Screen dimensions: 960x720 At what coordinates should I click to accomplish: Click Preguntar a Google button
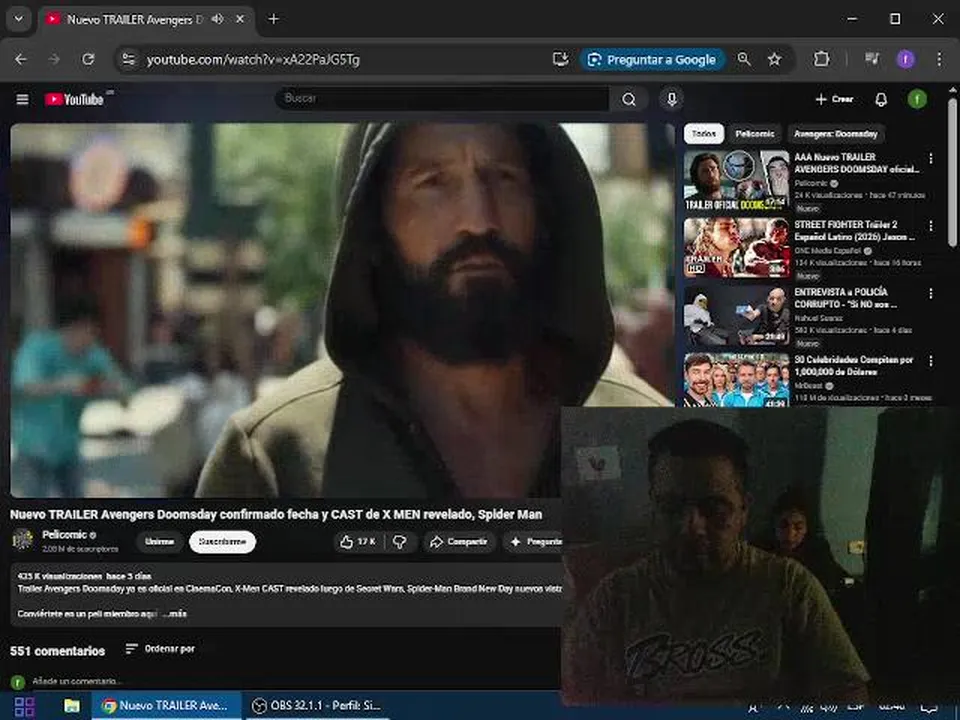click(653, 59)
